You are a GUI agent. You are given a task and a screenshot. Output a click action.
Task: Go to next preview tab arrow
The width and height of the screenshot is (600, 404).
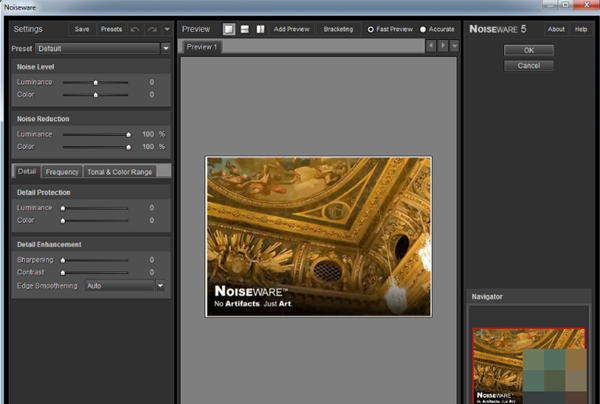coord(443,46)
